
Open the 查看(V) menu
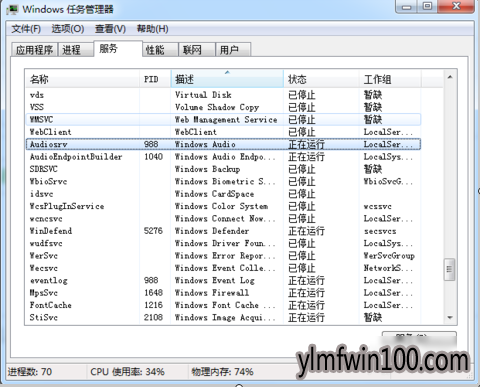(110, 29)
